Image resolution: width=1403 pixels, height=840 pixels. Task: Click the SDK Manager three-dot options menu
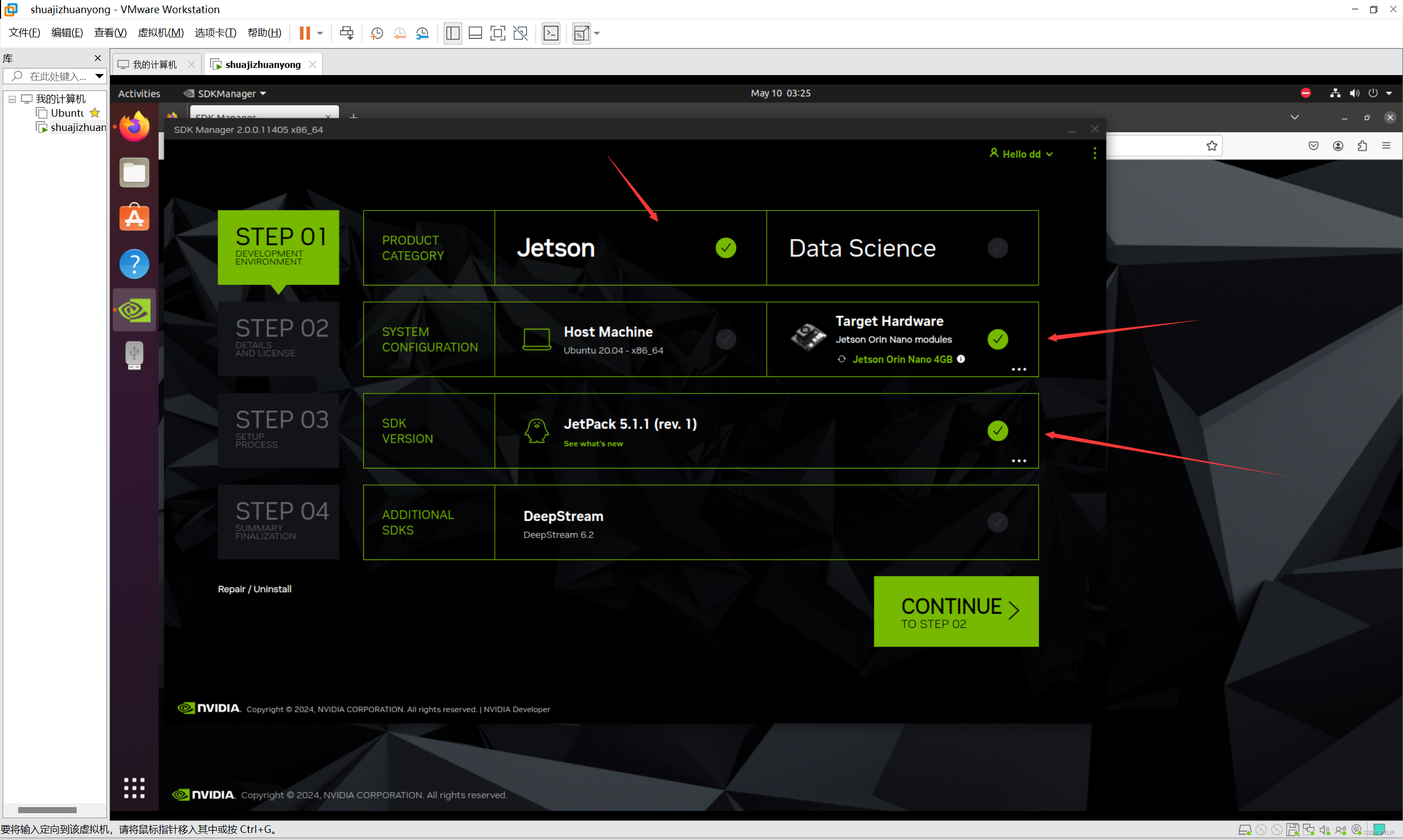tap(1094, 153)
